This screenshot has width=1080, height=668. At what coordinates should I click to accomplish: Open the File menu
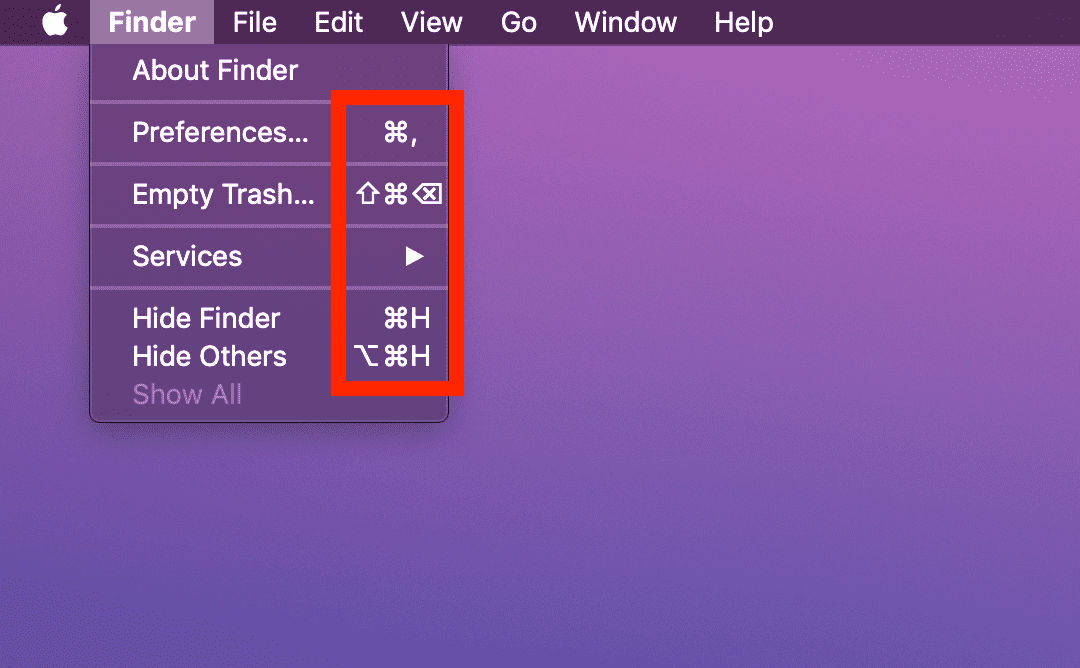[x=254, y=22]
